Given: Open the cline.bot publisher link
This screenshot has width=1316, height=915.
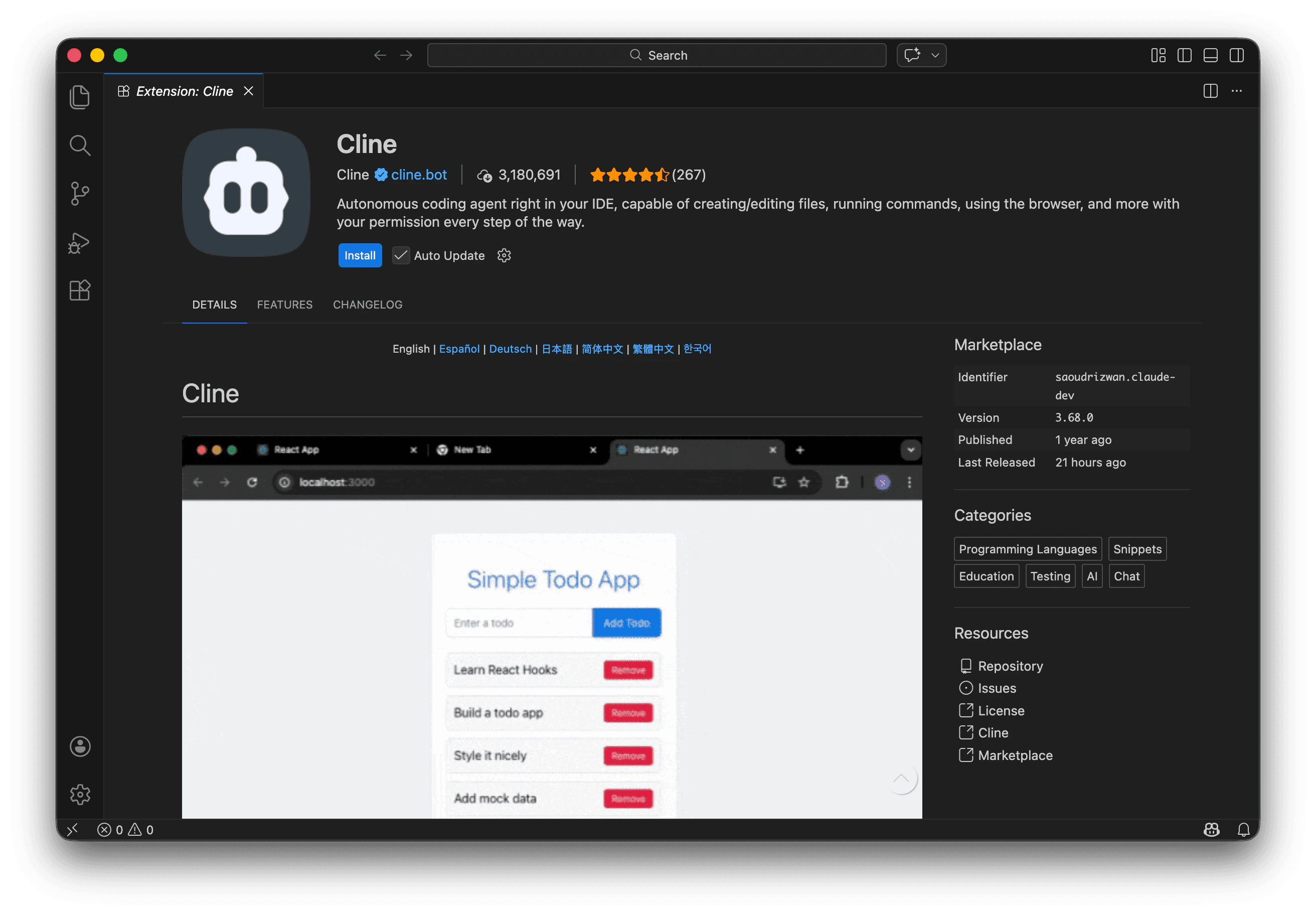Looking at the screenshot, I should point(419,175).
